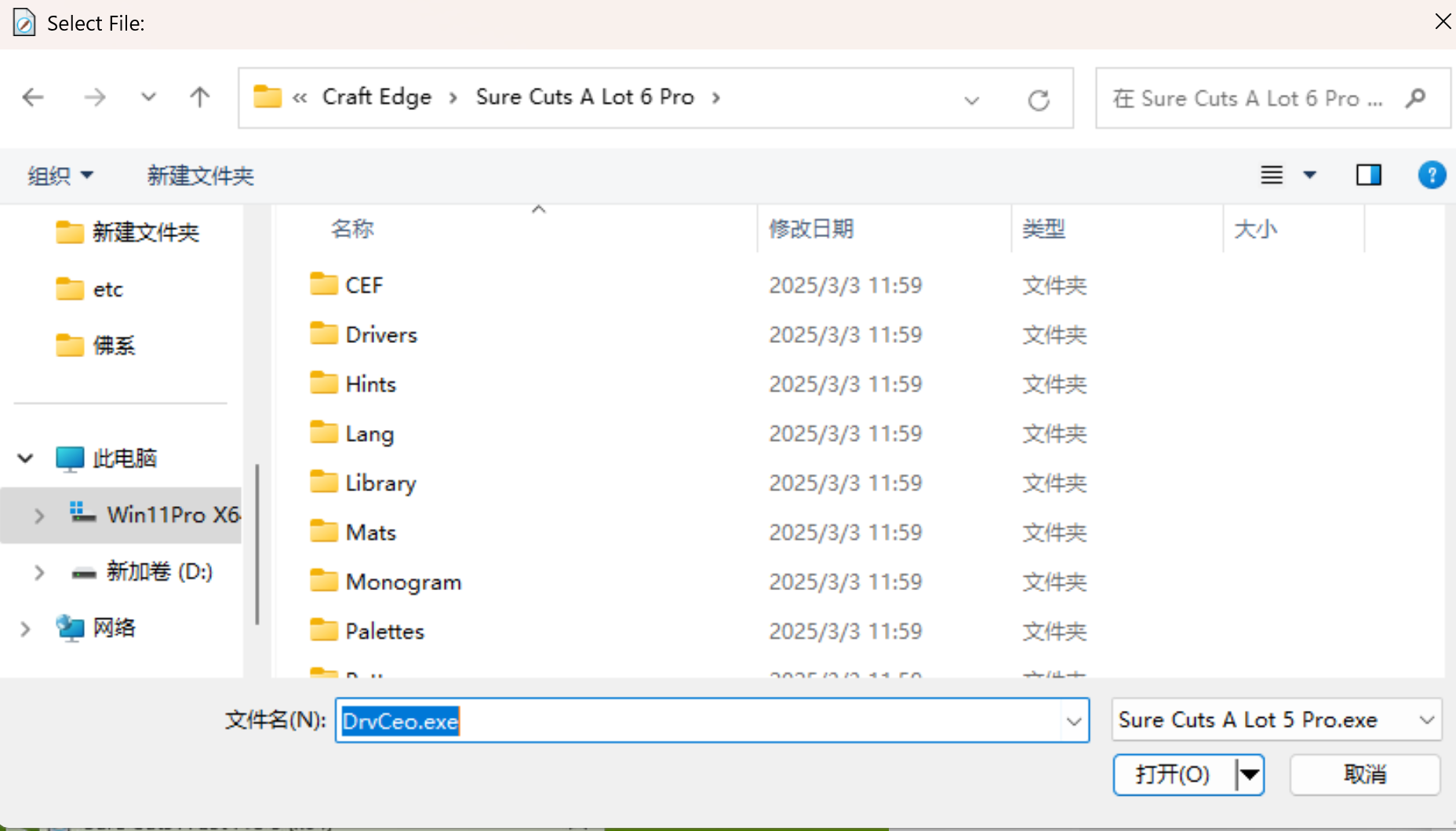
Task: Expand recent locations dropdown
Action: (148, 97)
